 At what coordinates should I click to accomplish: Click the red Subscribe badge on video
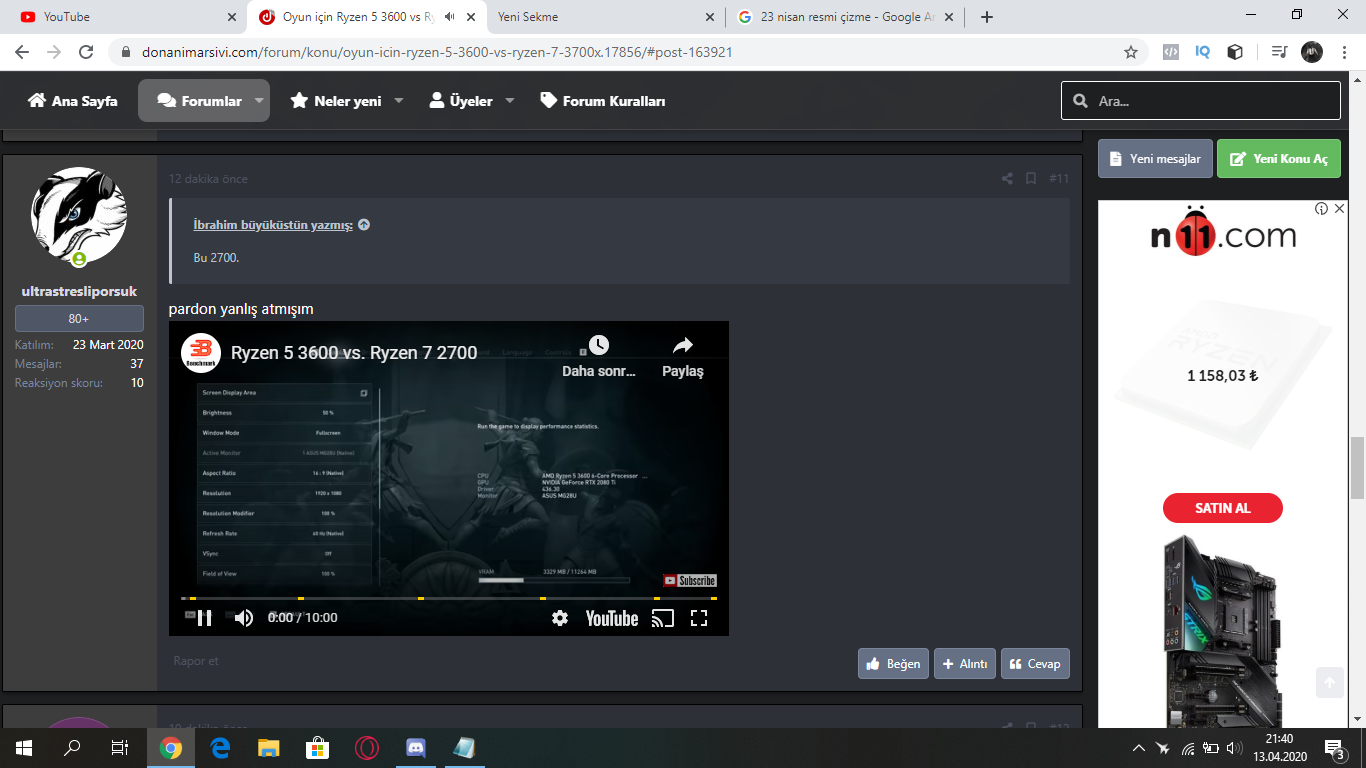690,580
